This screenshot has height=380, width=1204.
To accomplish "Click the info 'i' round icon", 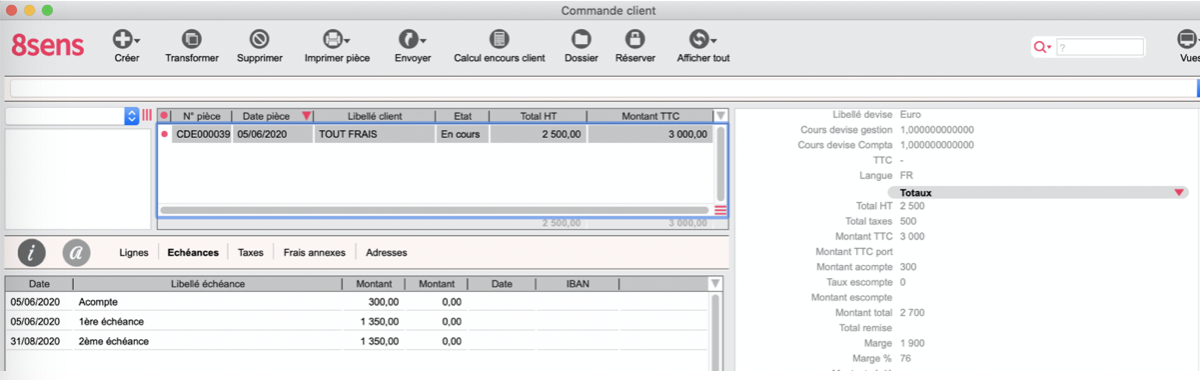I will pos(33,253).
